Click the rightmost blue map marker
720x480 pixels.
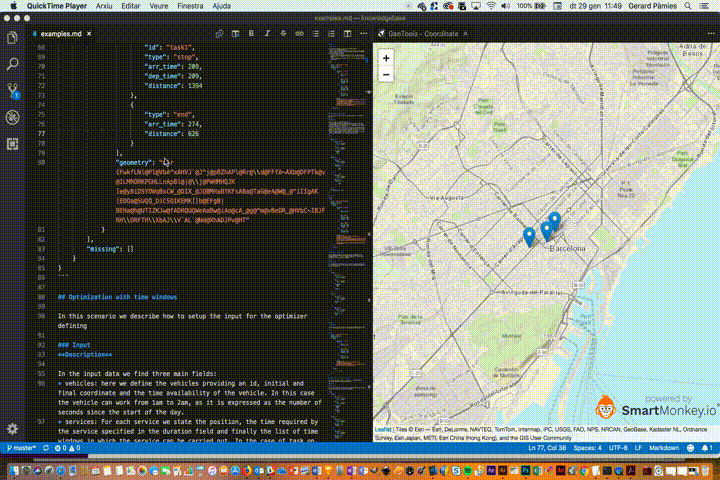[555, 221]
